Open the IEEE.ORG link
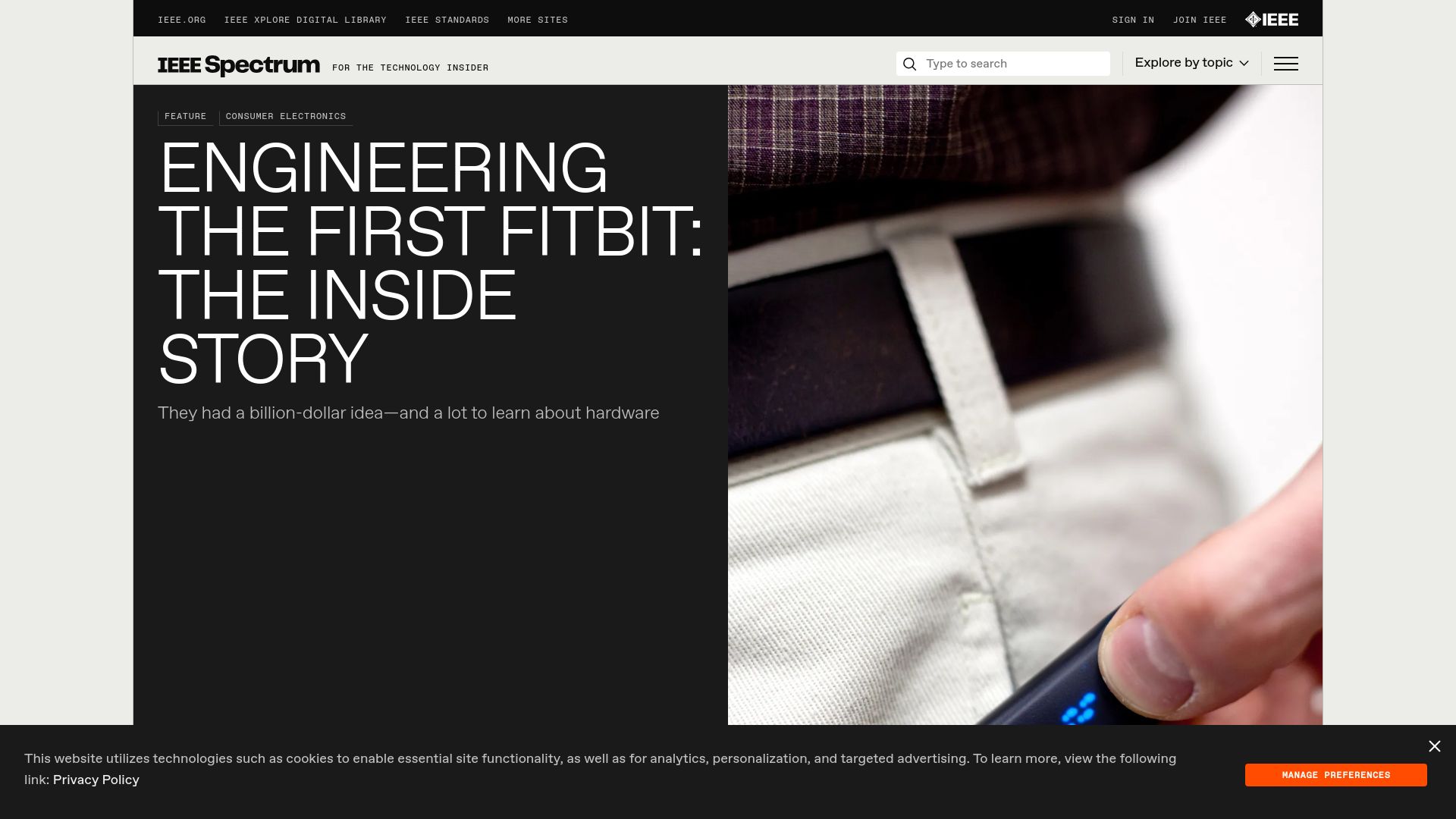This screenshot has height=819, width=1456. (x=181, y=20)
